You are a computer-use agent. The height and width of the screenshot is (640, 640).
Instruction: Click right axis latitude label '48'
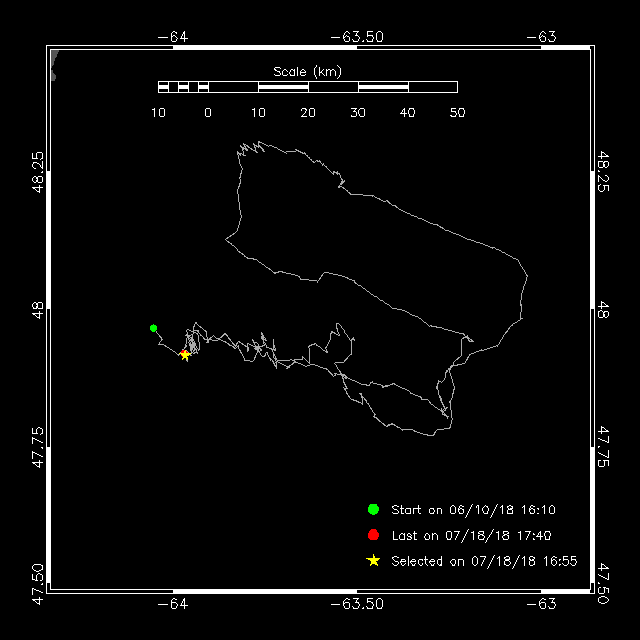point(603,310)
